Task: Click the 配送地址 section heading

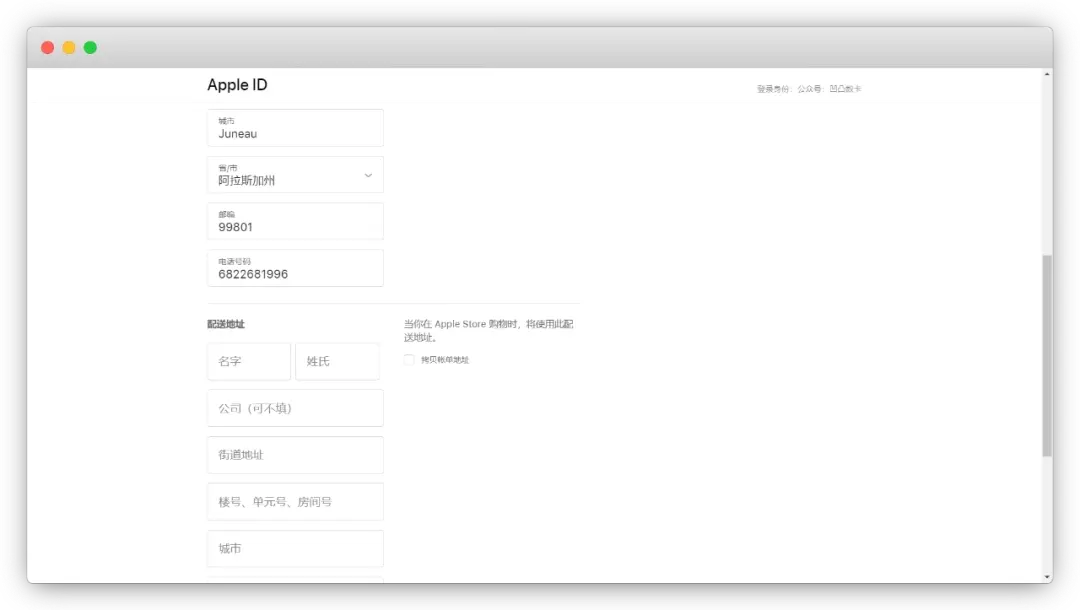Action: pos(226,324)
